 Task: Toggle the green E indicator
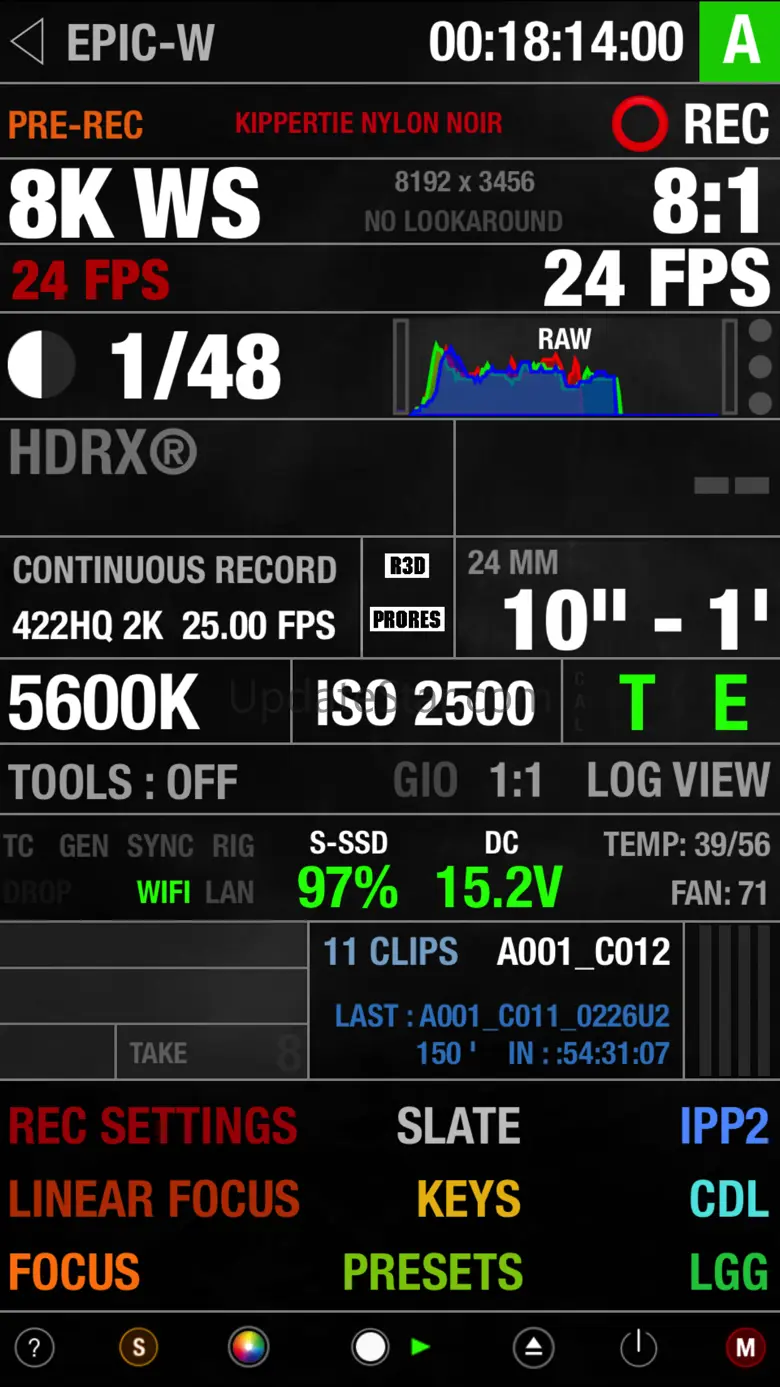[x=731, y=703]
